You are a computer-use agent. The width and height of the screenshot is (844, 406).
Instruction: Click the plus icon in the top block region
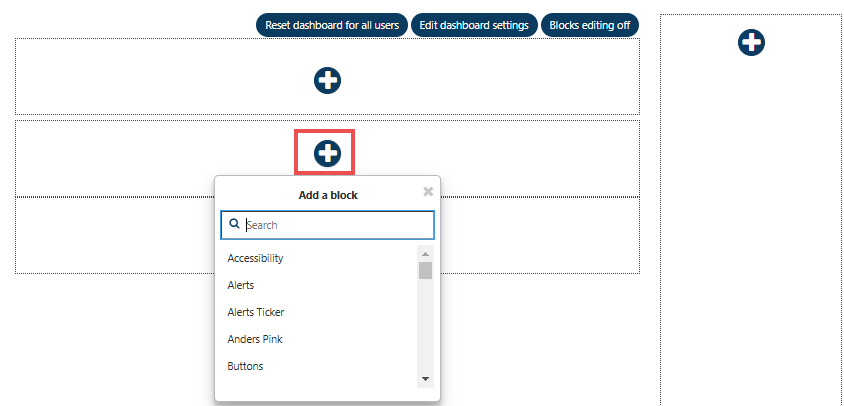pos(327,81)
